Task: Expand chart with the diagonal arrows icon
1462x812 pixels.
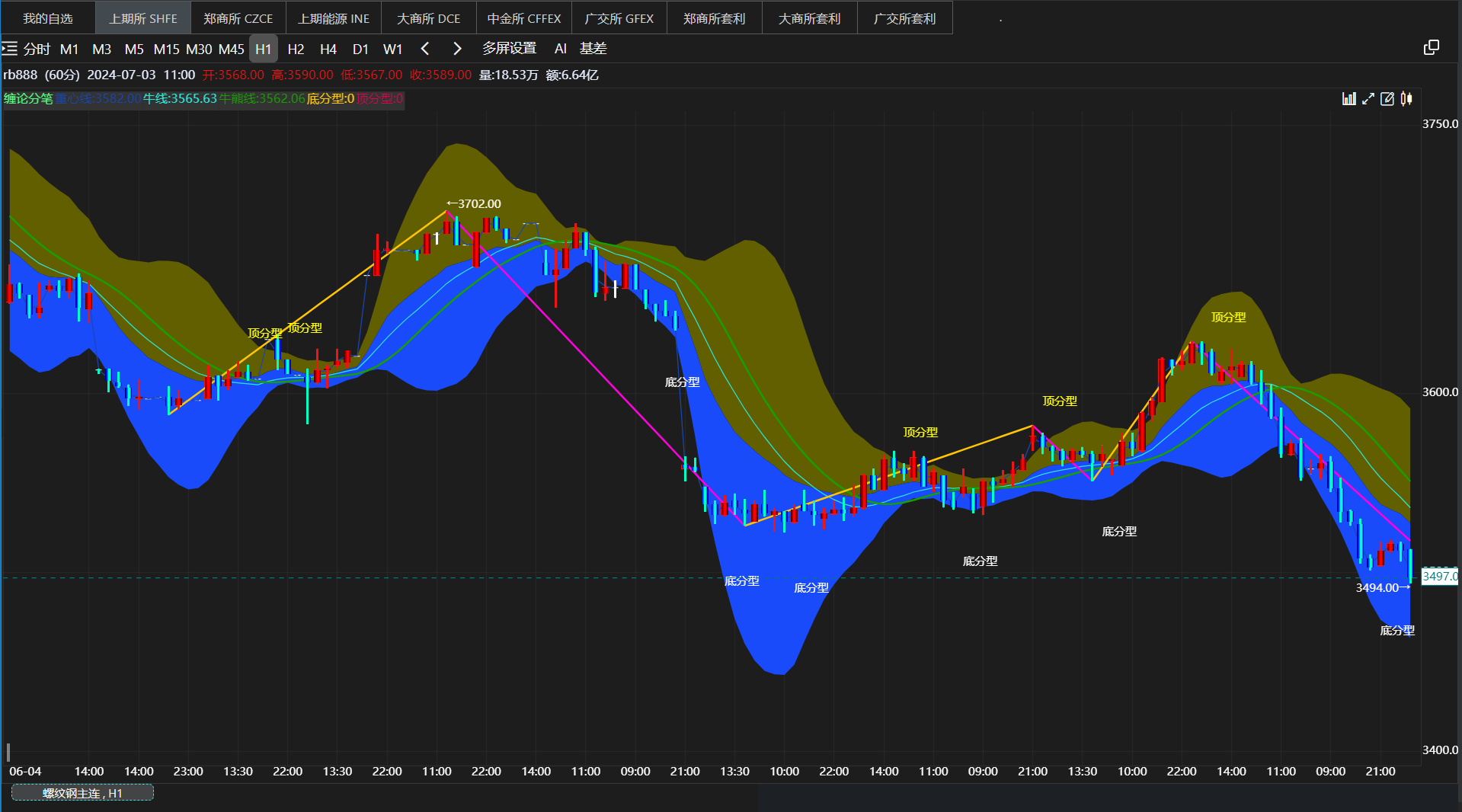Action: pos(1368,99)
